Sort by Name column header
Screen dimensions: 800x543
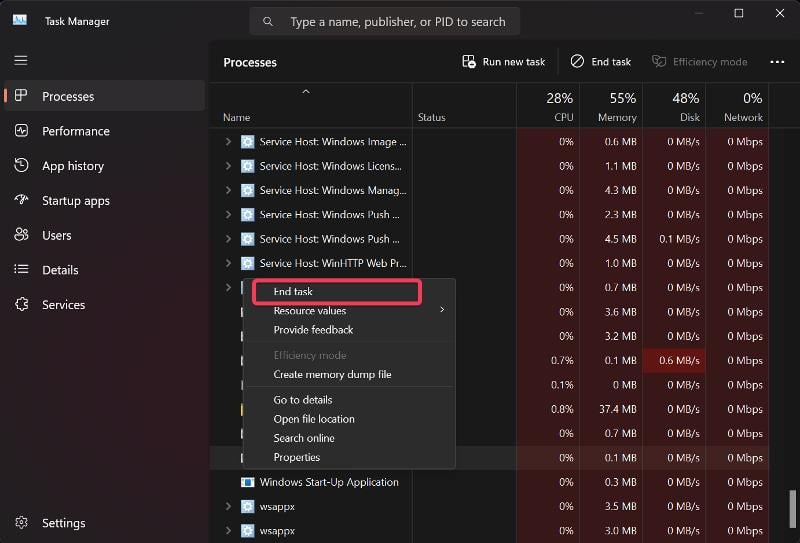click(311, 106)
